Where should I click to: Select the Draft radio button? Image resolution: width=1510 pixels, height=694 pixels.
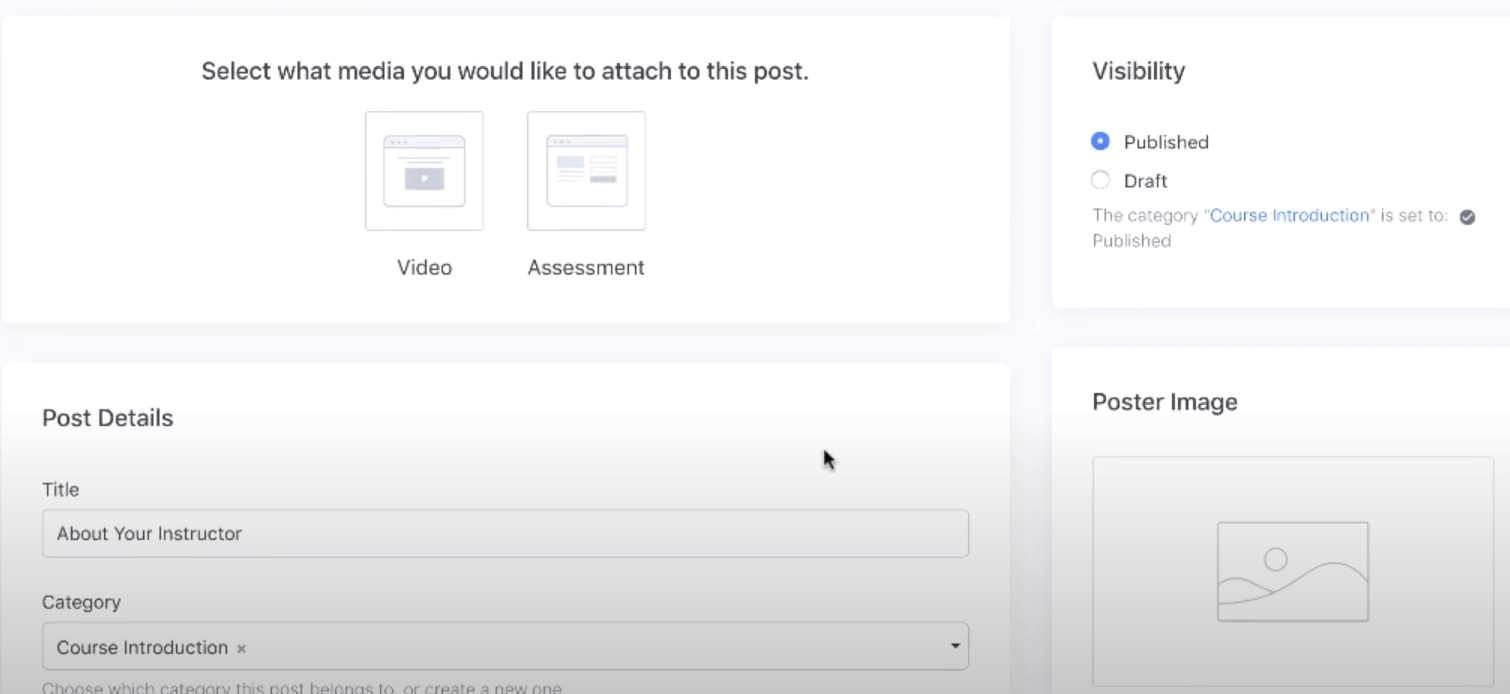[1100, 180]
